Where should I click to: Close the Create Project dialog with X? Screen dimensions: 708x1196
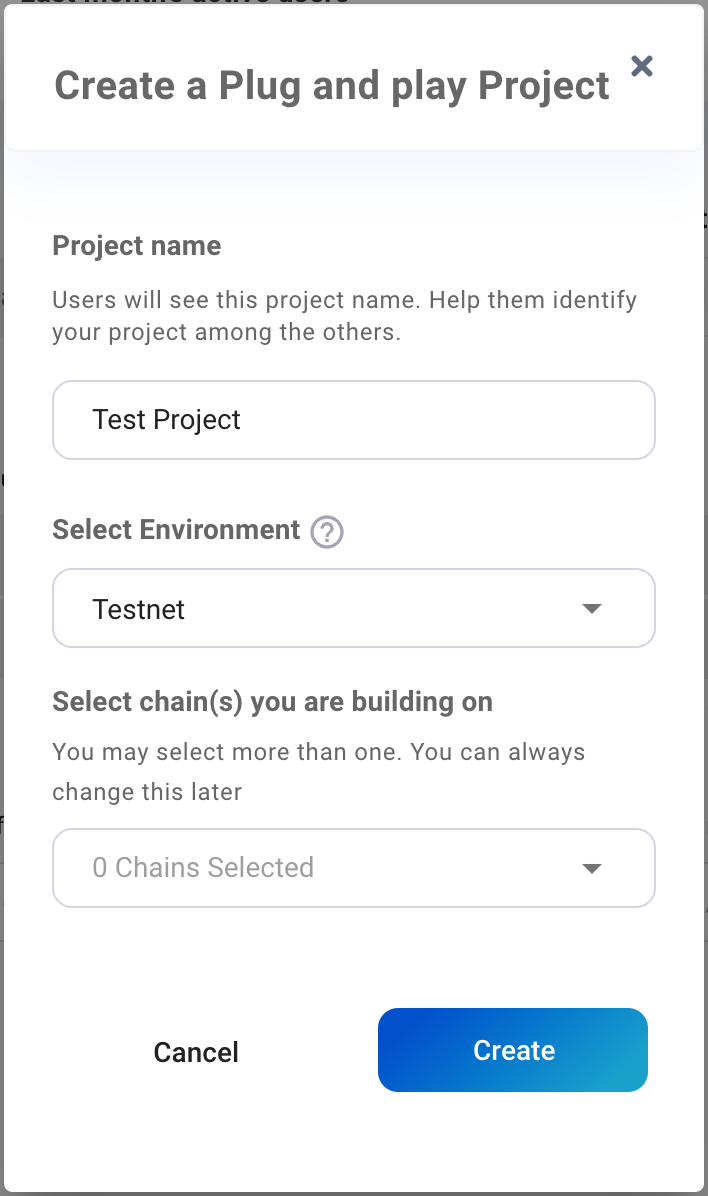pyautogui.click(x=642, y=67)
